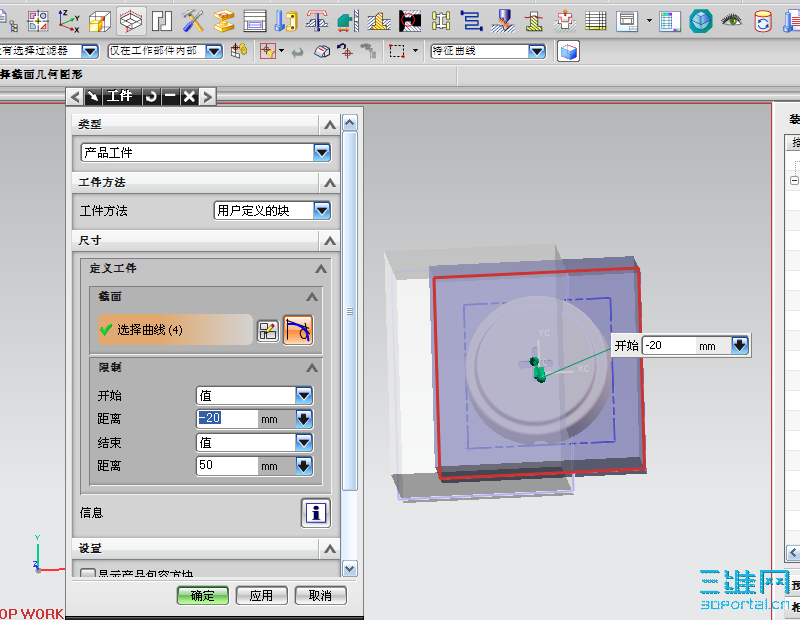
Task: Open the 开始 值 limit type dropdown
Action: click(304, 395)
